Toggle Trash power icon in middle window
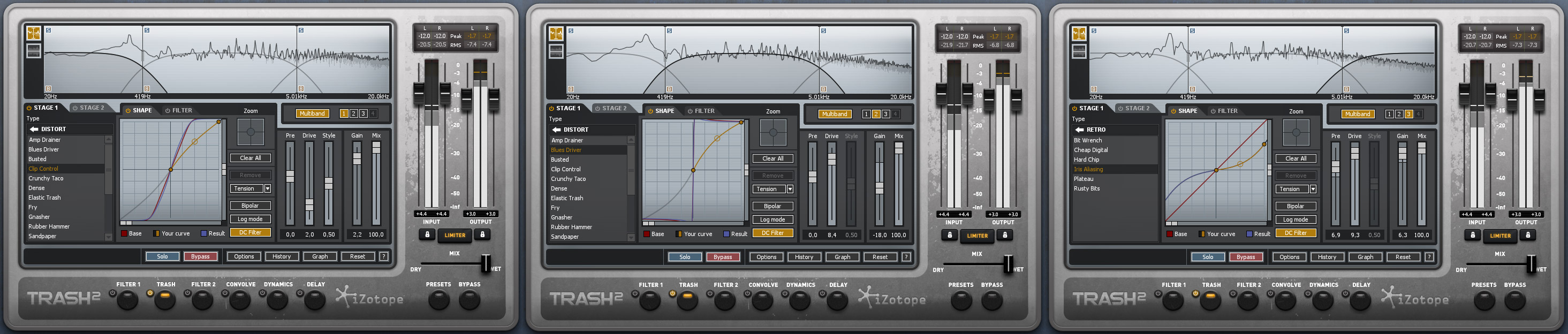1568x334 pixels. coord(672,294)
